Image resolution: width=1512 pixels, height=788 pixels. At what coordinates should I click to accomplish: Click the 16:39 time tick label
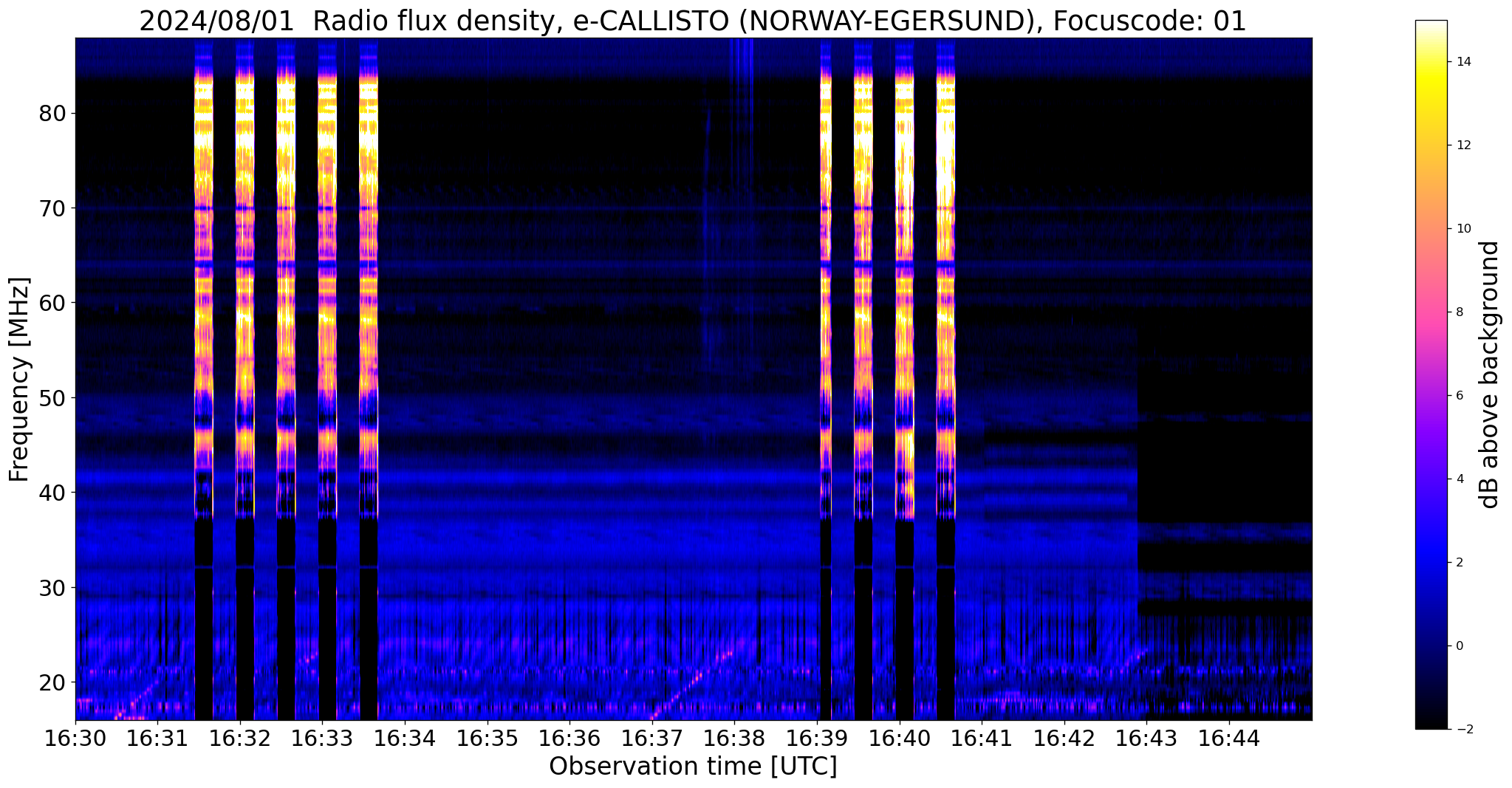[x=817, y=738]
